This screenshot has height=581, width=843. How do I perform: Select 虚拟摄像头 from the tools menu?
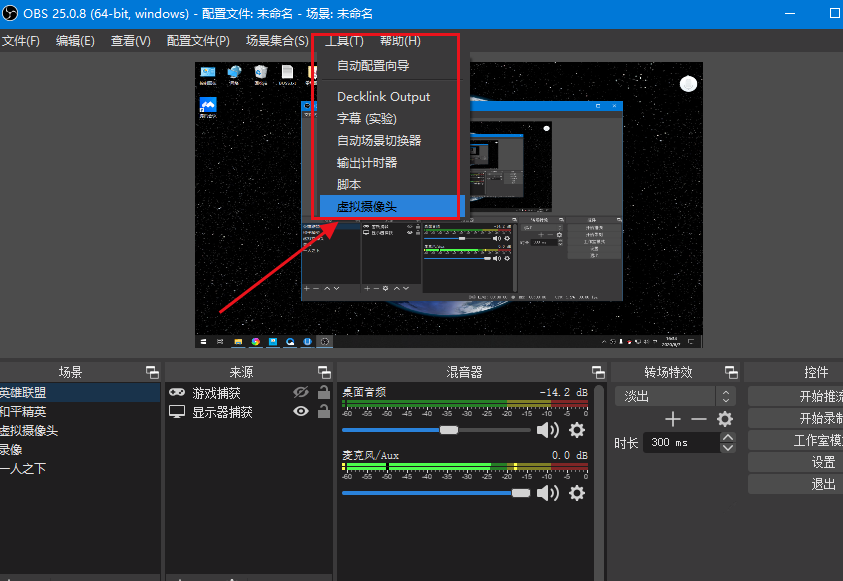367,206
